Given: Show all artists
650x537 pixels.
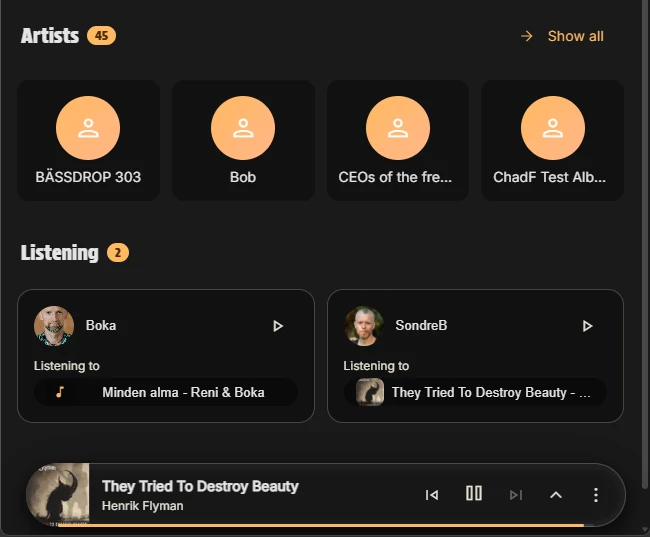Looking at the screenshot, I should coord(562,36).
